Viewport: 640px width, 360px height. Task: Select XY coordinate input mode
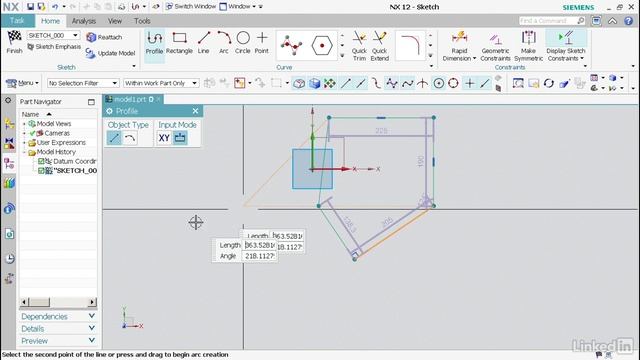(164, 138)
